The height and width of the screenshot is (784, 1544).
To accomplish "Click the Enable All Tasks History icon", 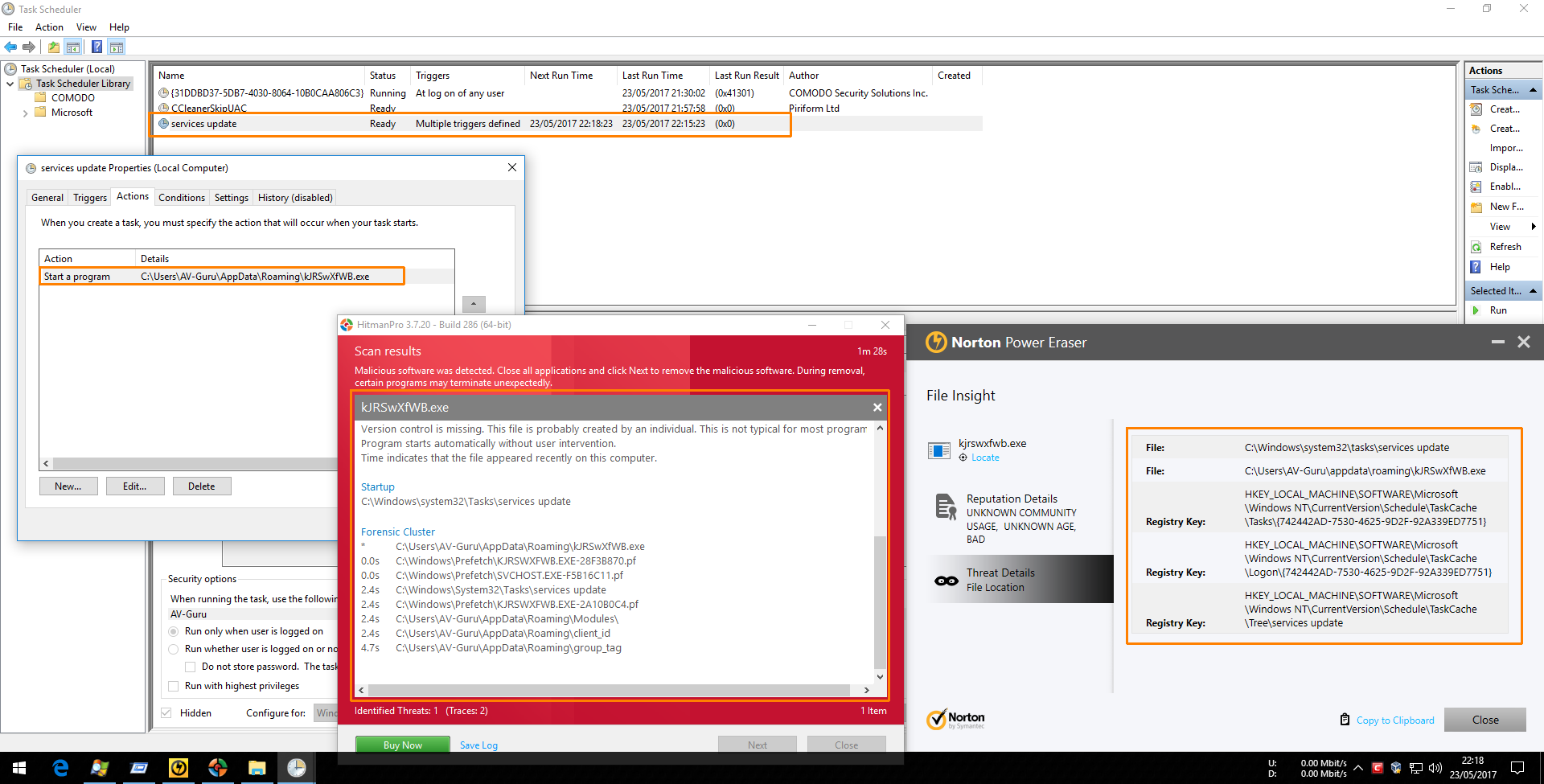I will coord(1476,187).
